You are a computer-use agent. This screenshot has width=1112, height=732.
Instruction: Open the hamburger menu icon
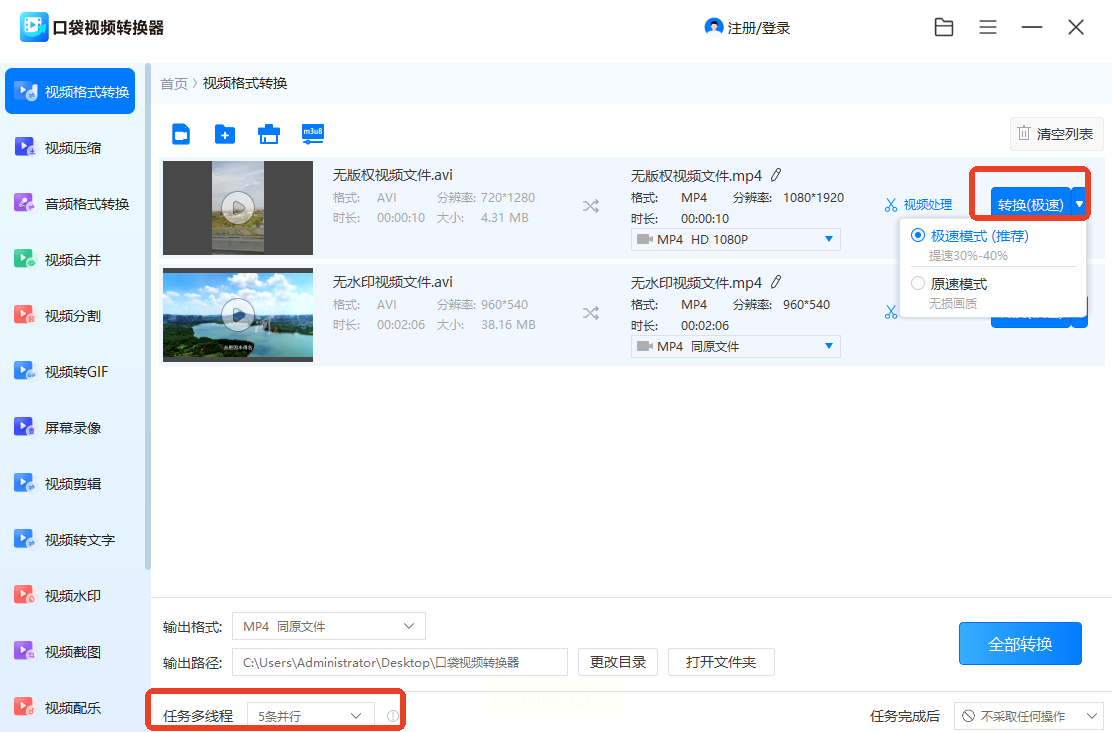[988, 28]
